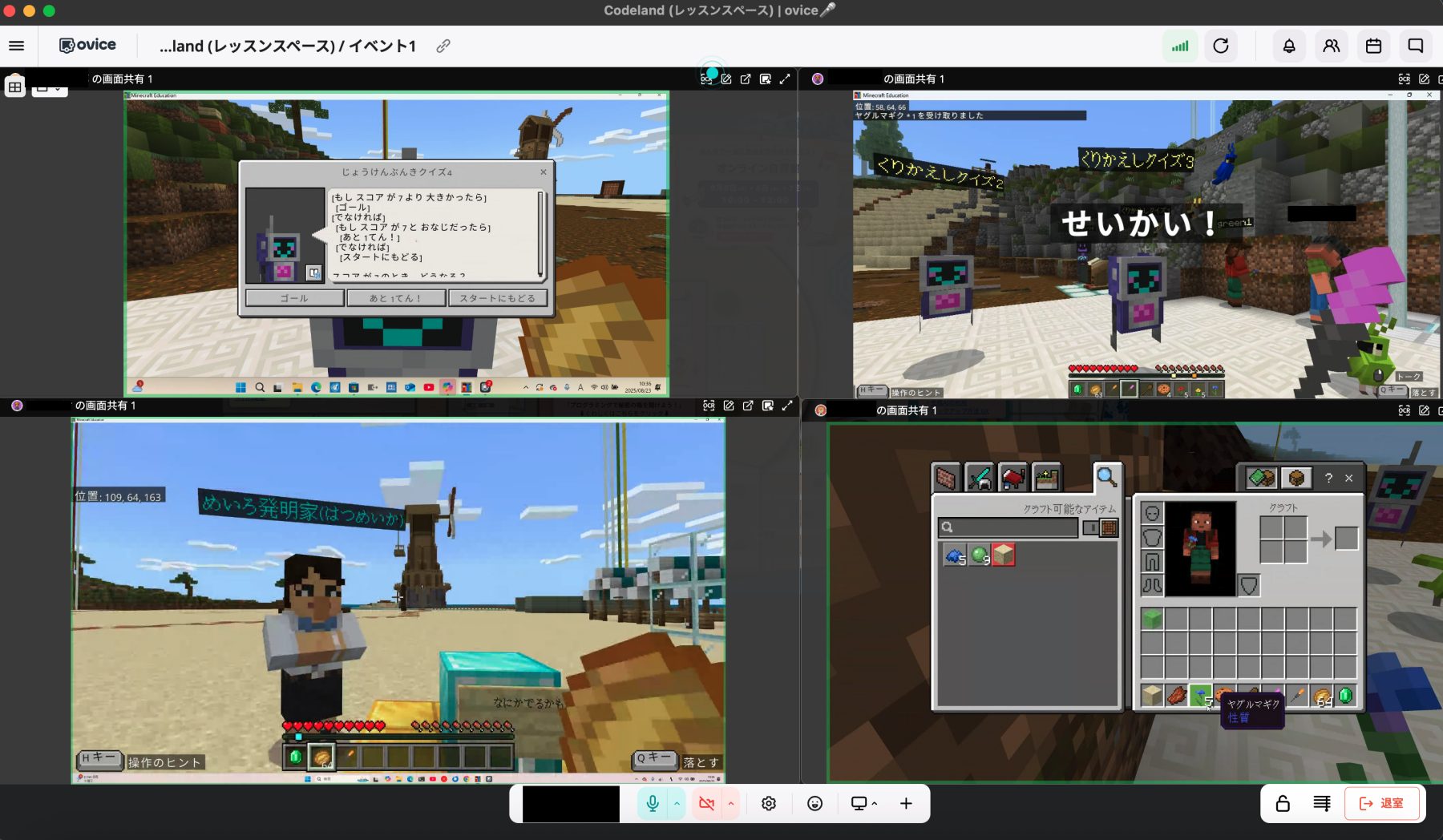Viewport: 1443px width, 840px height.
Task: Expand microphone device options chevron
Action: [x=677, y=803]
